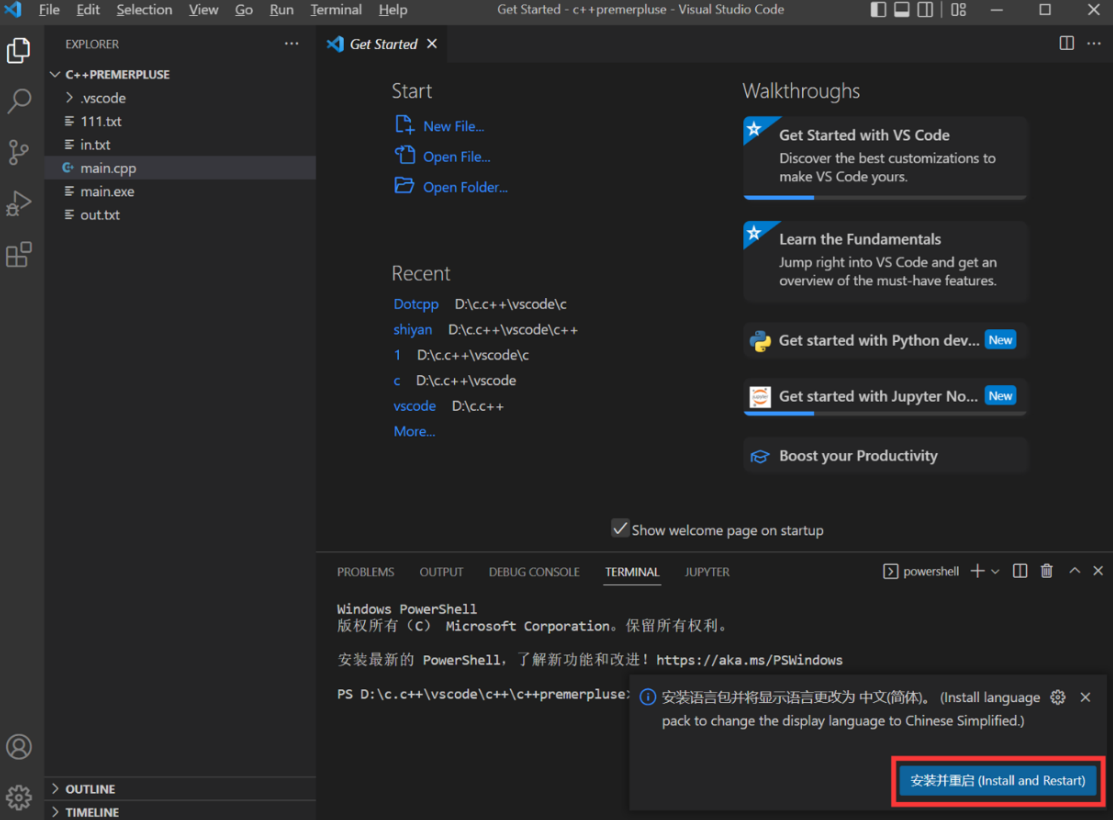Click the Manage gear icon

tap(19, 797)
